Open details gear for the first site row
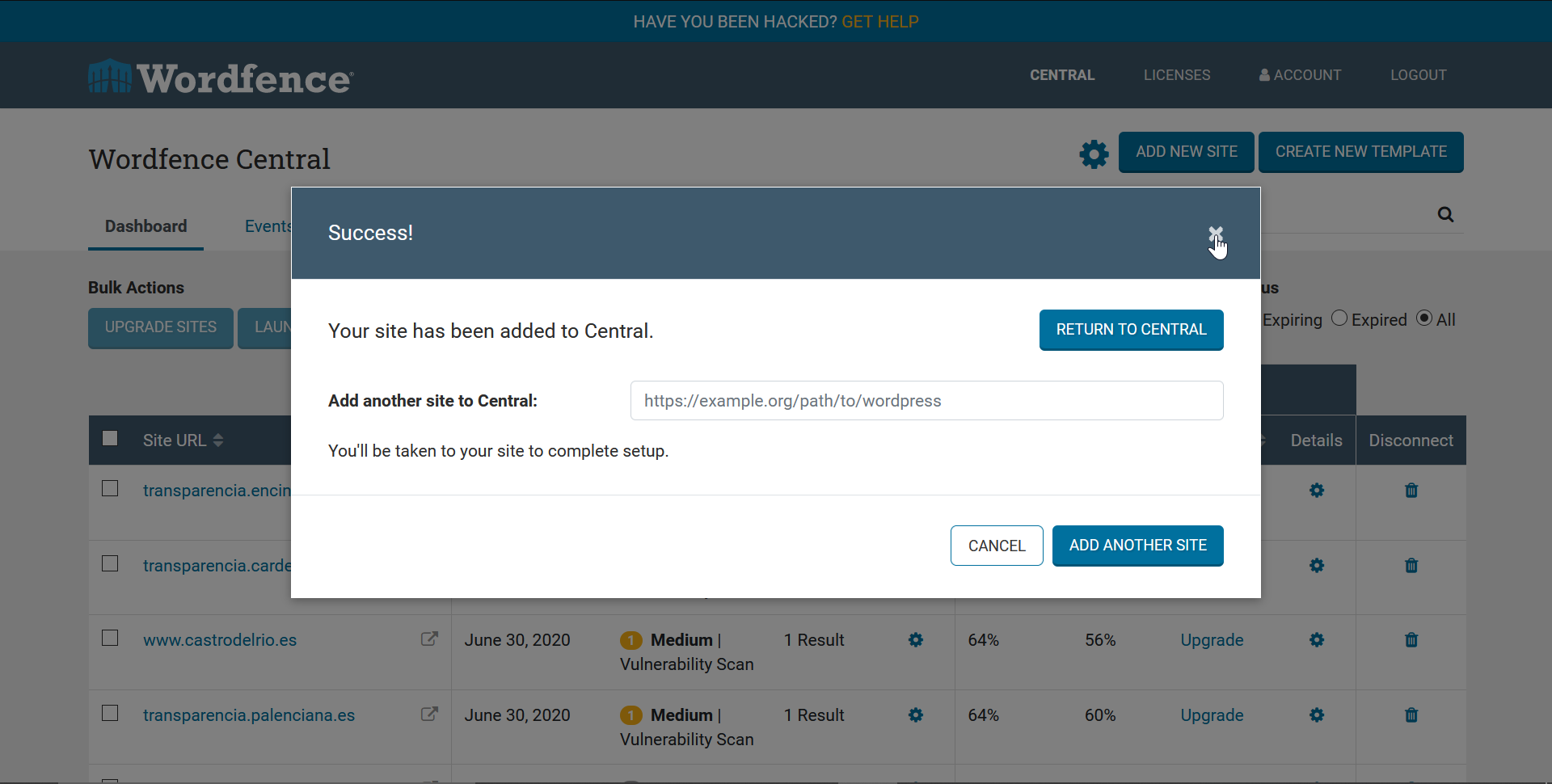 1317,491
